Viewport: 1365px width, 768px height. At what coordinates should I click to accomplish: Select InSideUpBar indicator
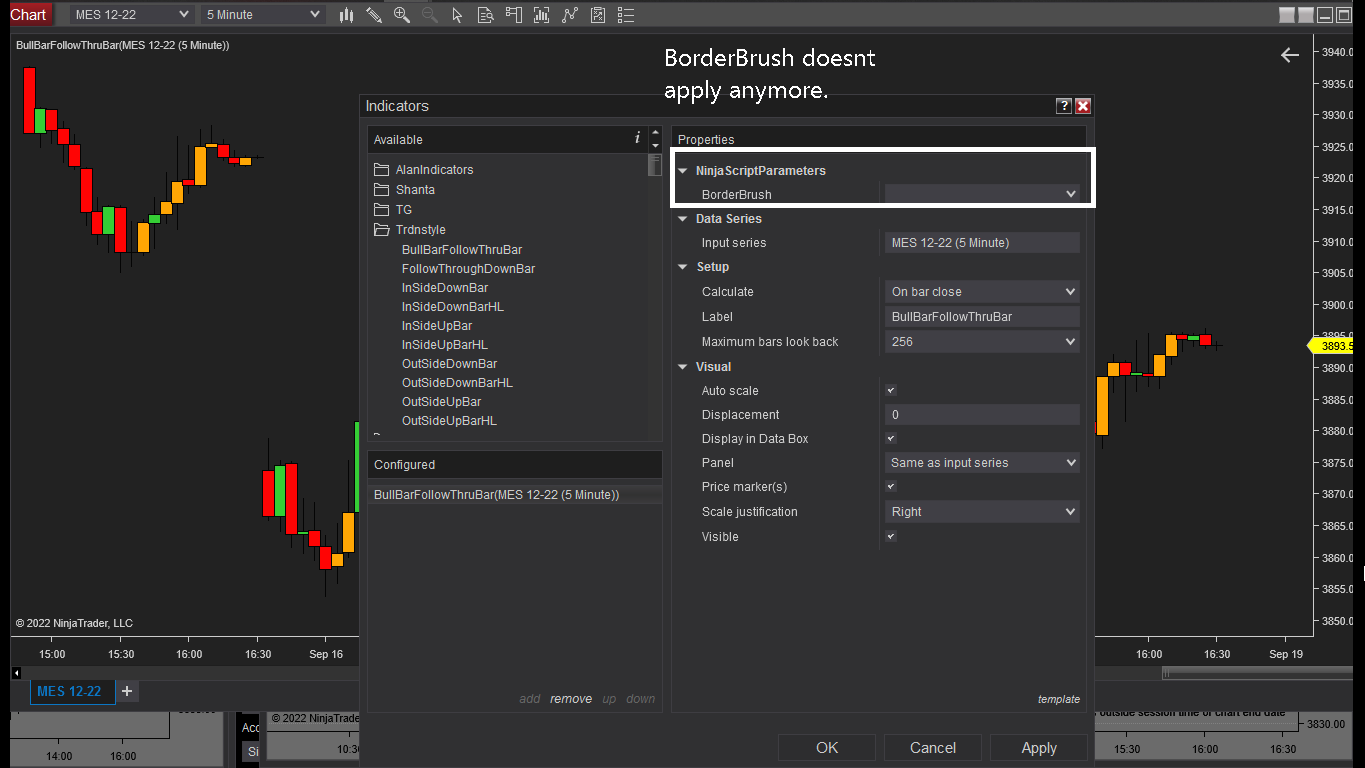437,326
